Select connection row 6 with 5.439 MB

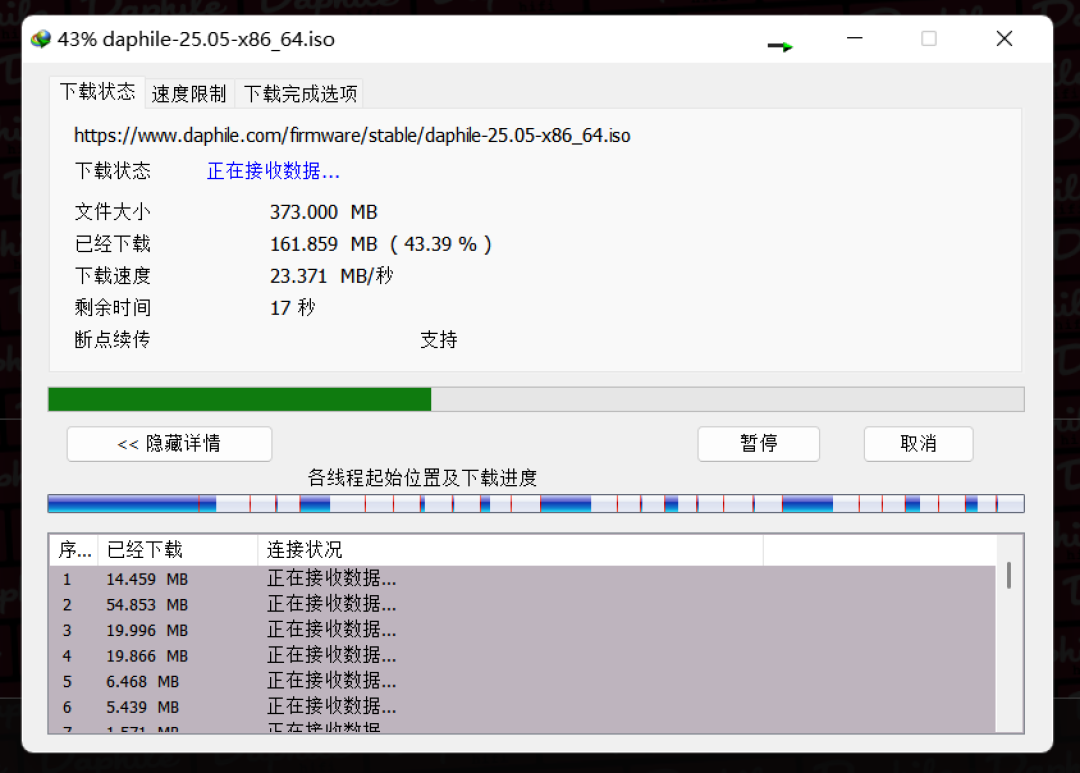coord(522,706)
